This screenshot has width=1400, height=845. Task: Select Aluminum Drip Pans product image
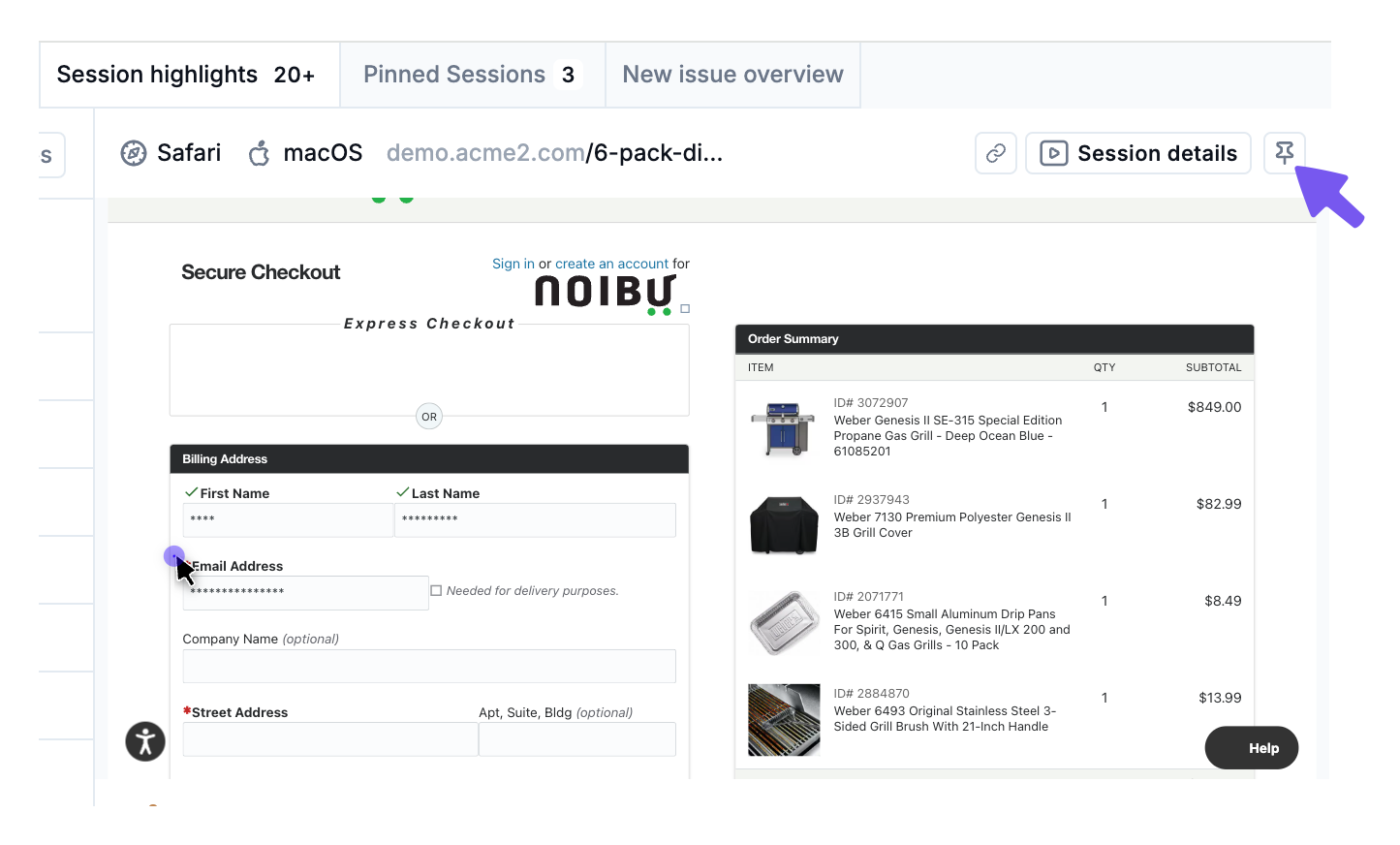784,623
